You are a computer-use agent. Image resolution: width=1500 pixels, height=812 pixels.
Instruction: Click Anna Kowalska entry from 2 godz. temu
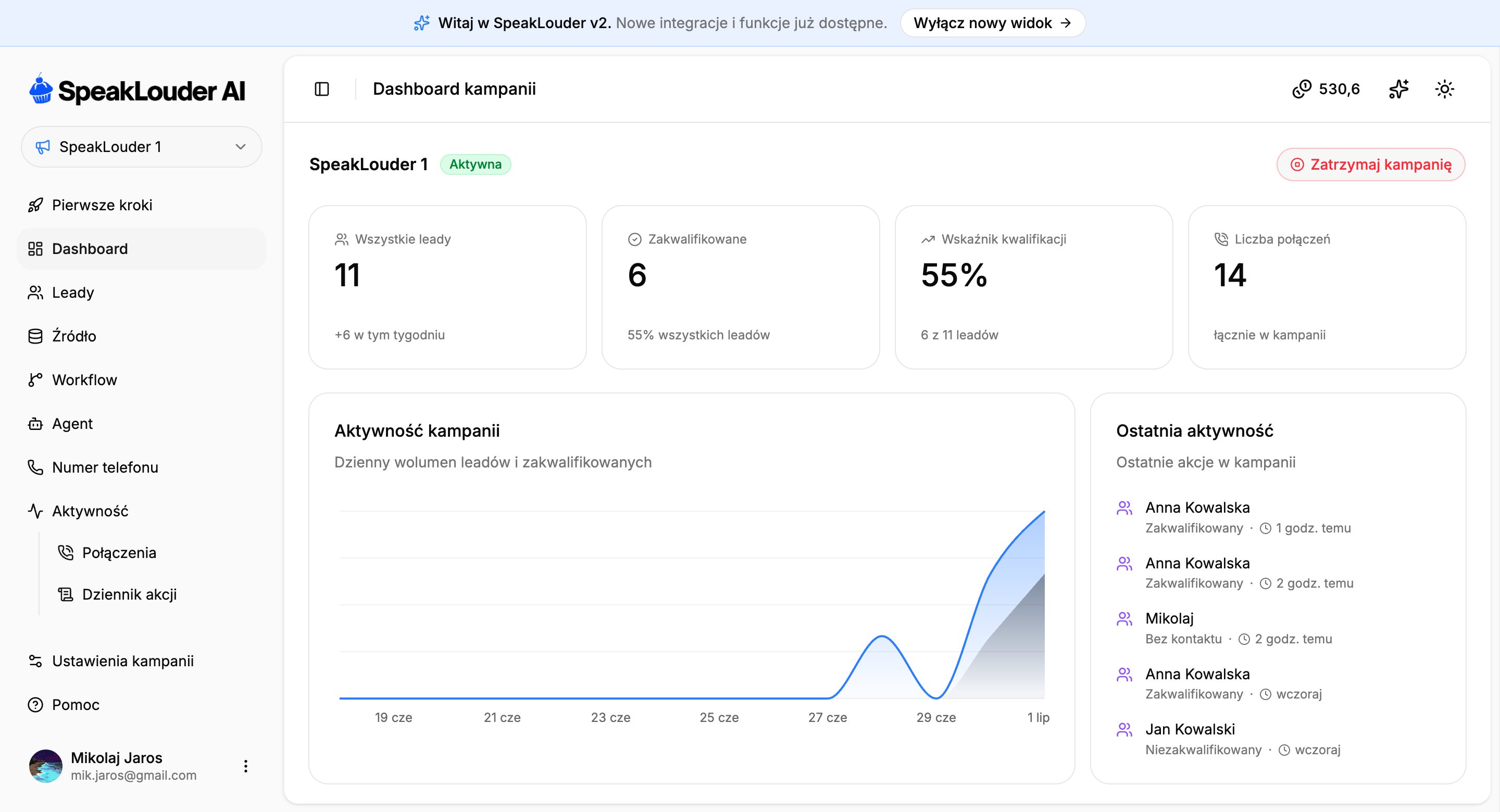point(1278,573)
